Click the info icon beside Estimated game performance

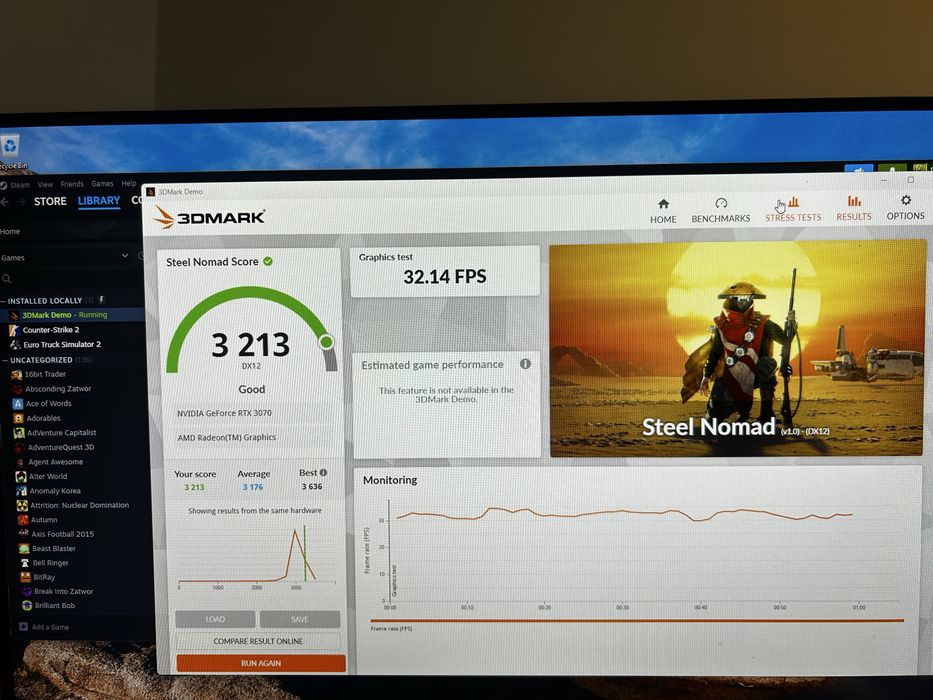(525, 364)
